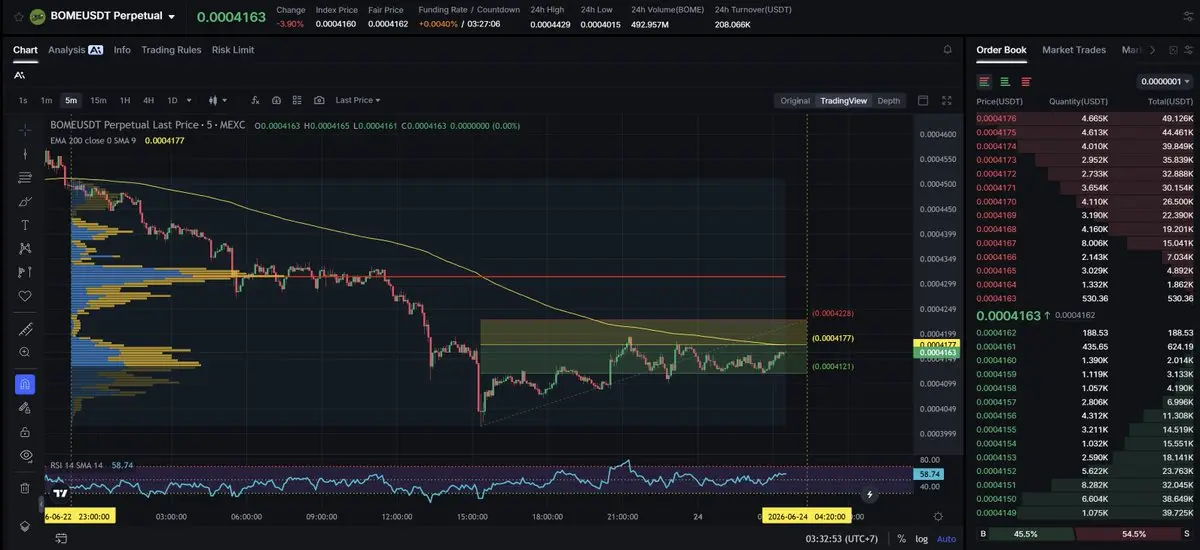Select the 1D timeframe

(x=172, y=100)
